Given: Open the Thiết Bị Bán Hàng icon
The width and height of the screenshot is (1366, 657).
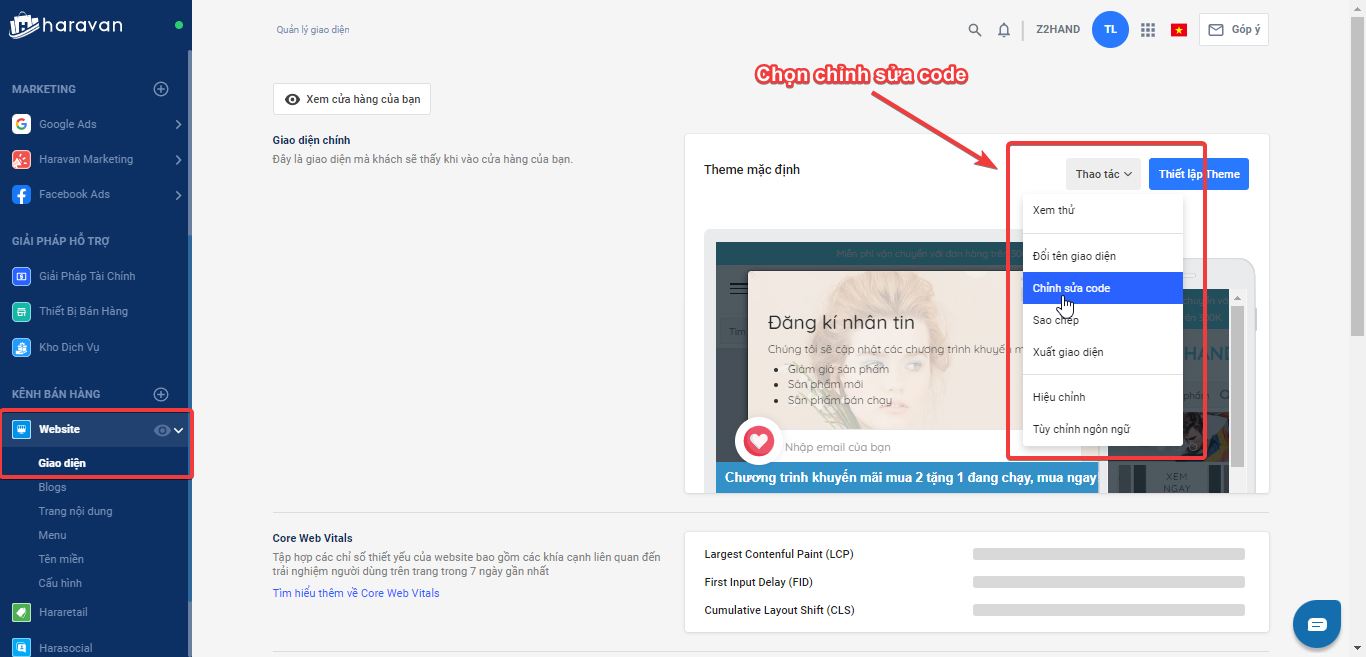Looking at the screenshot, I should click(x=21, y=311).
